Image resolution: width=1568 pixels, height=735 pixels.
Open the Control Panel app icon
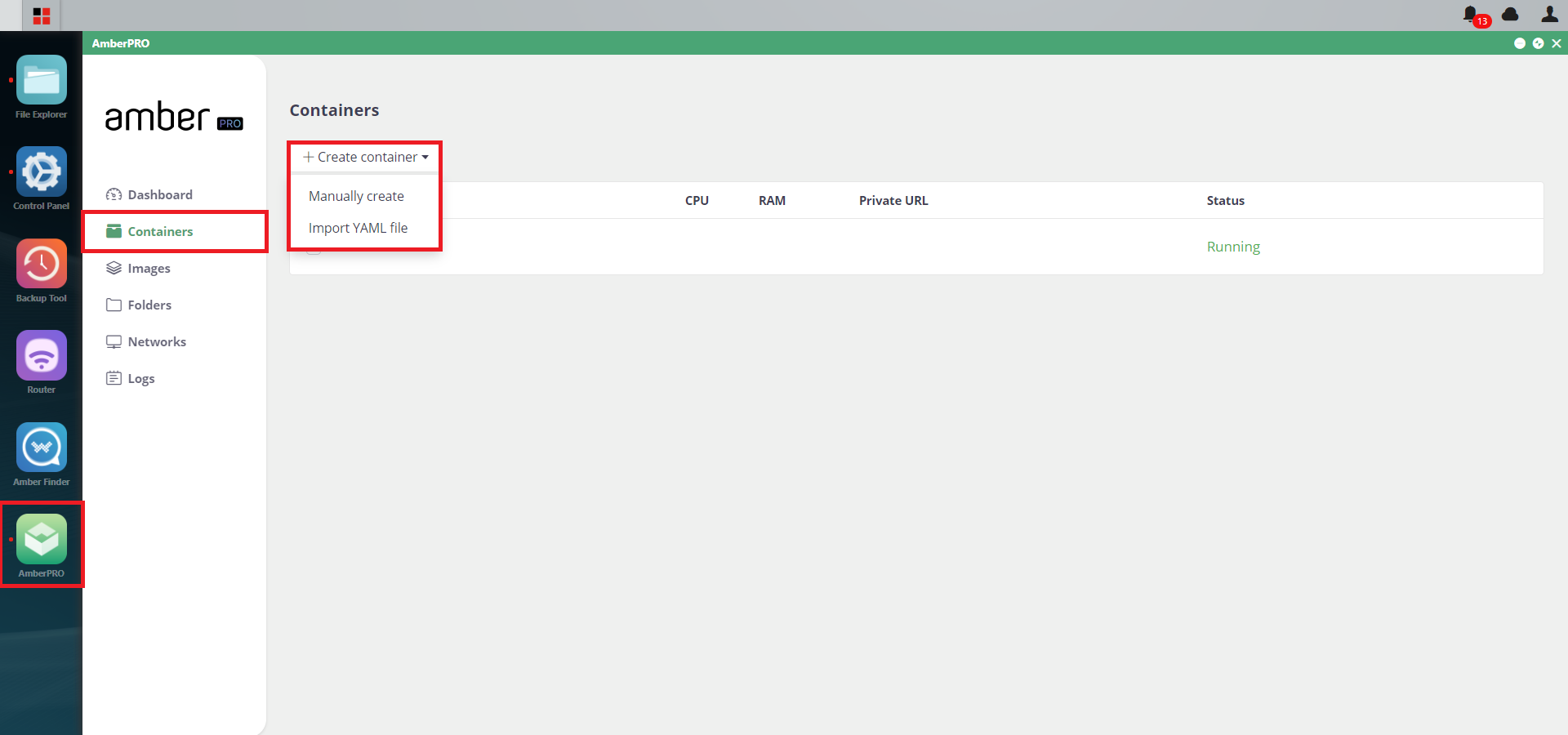pyautogui.click(x=42, y=171)
